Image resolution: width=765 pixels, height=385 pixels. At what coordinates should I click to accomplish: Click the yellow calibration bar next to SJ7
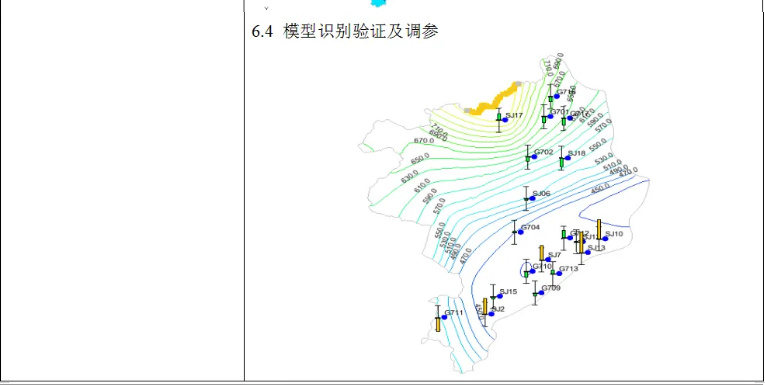[542, 253]
